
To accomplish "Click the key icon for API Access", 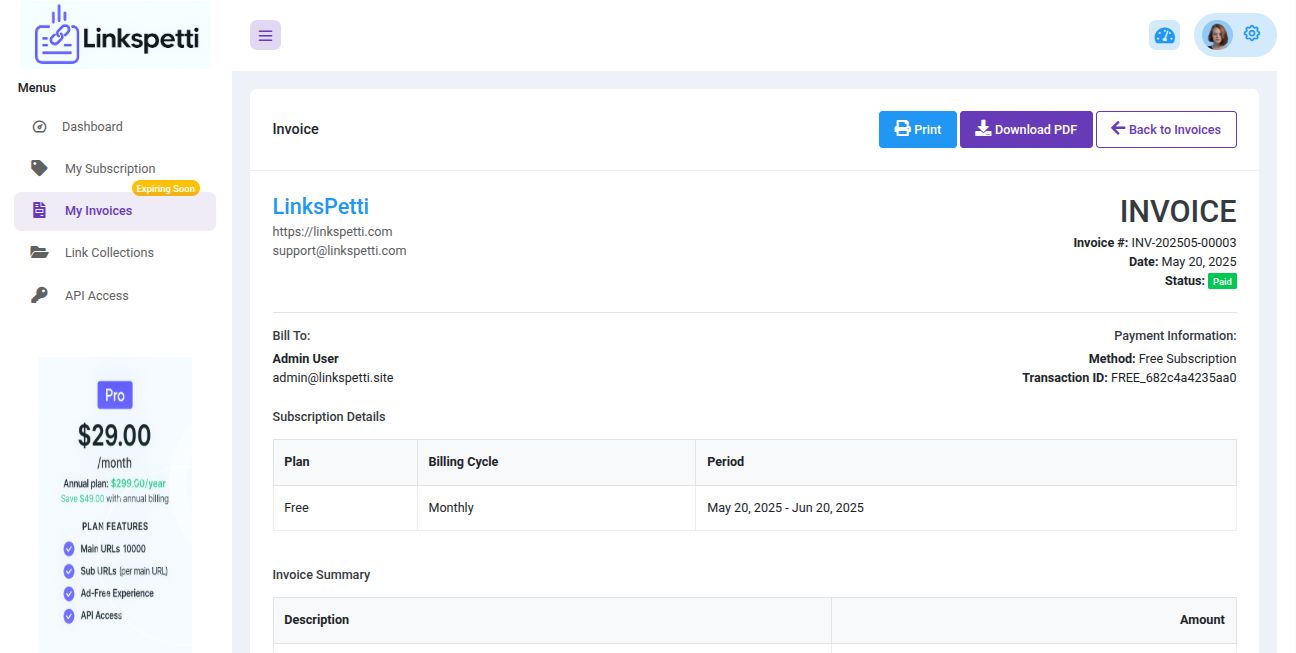I will [39, 295].
